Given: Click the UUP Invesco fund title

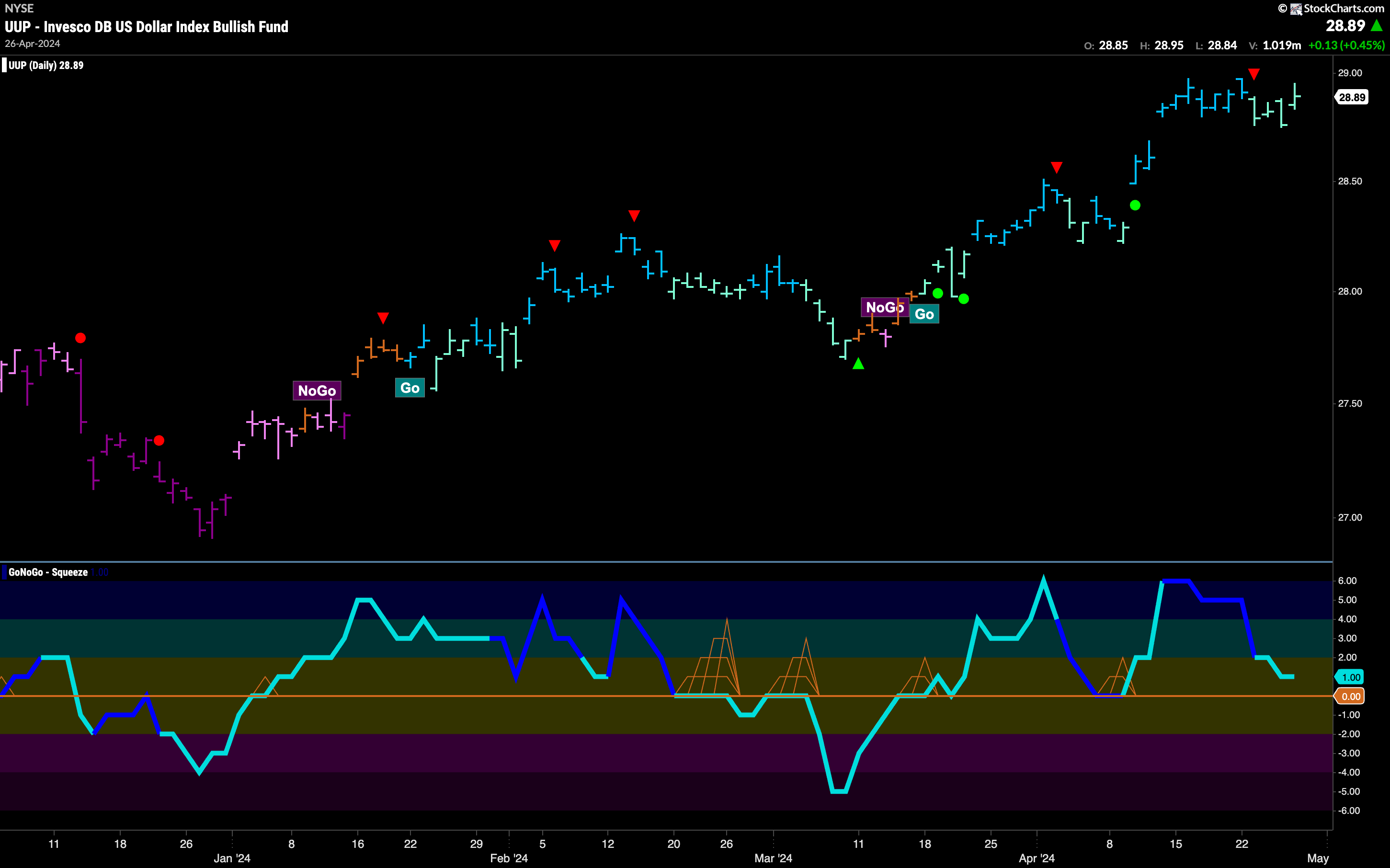Looking at the screenshot, I should tap(147, 26).
